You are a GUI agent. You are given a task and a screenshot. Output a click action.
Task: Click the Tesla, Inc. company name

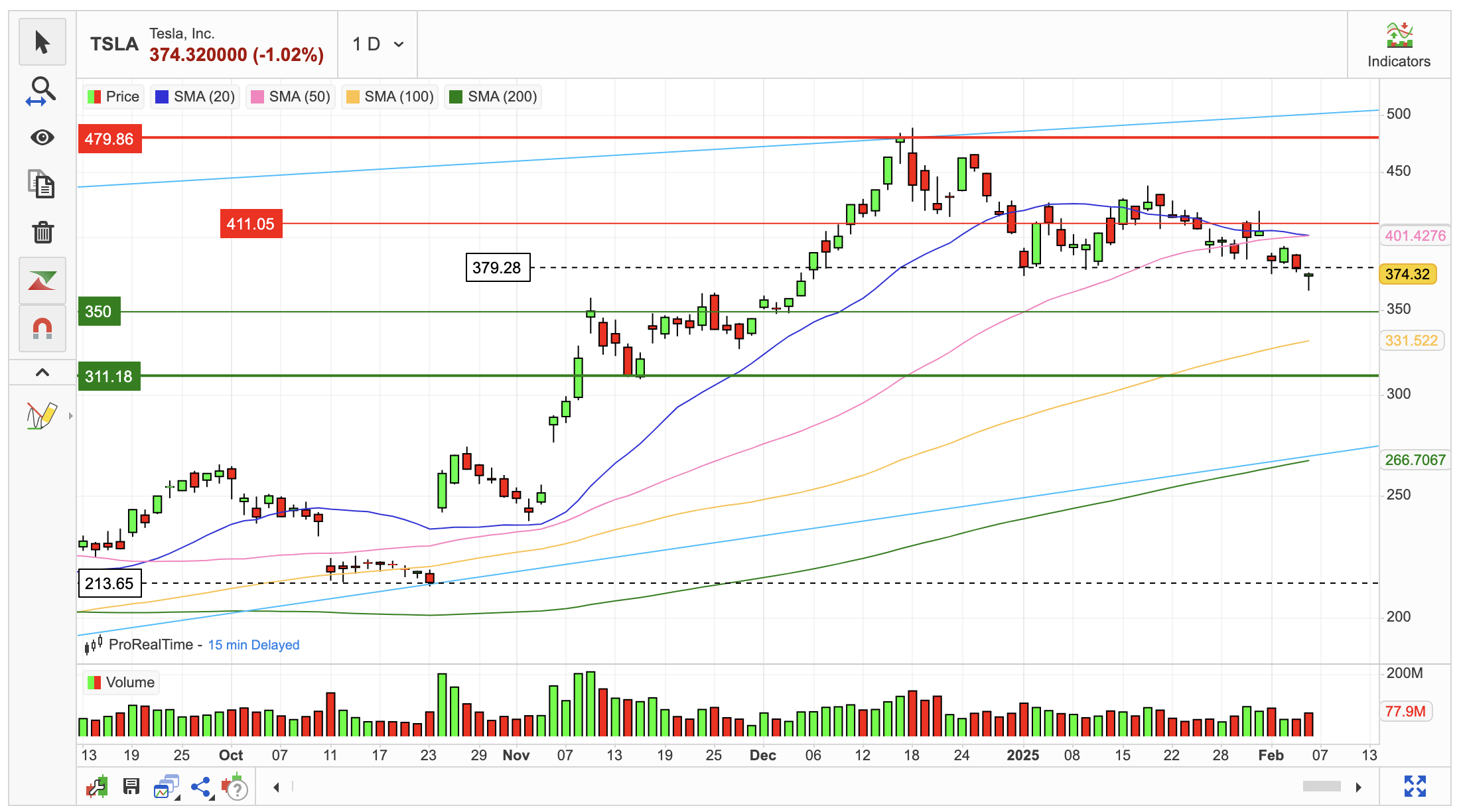182,33
